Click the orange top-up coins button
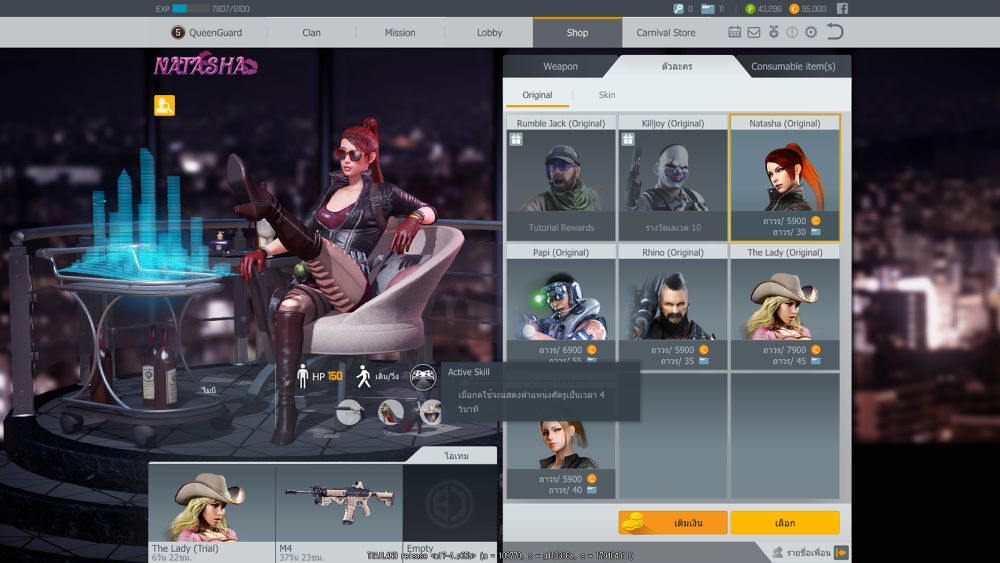Screen dimensions: 1000x563 (672, 523)
